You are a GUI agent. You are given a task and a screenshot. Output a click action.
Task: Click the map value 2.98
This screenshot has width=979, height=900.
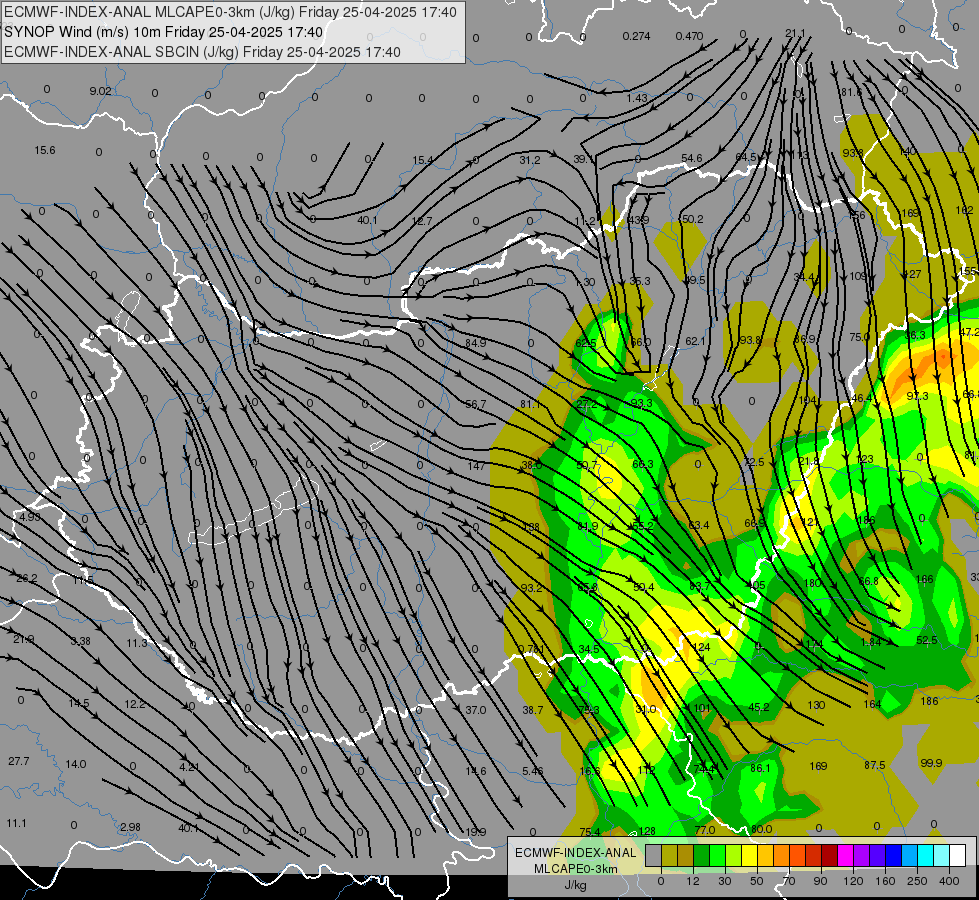pos(130,827)
